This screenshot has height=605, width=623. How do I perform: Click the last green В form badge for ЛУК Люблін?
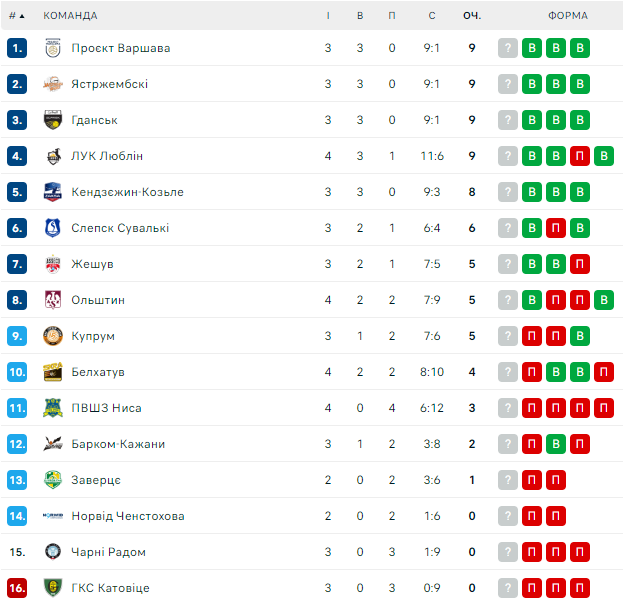pyautogui.click(x=603, y=156)
